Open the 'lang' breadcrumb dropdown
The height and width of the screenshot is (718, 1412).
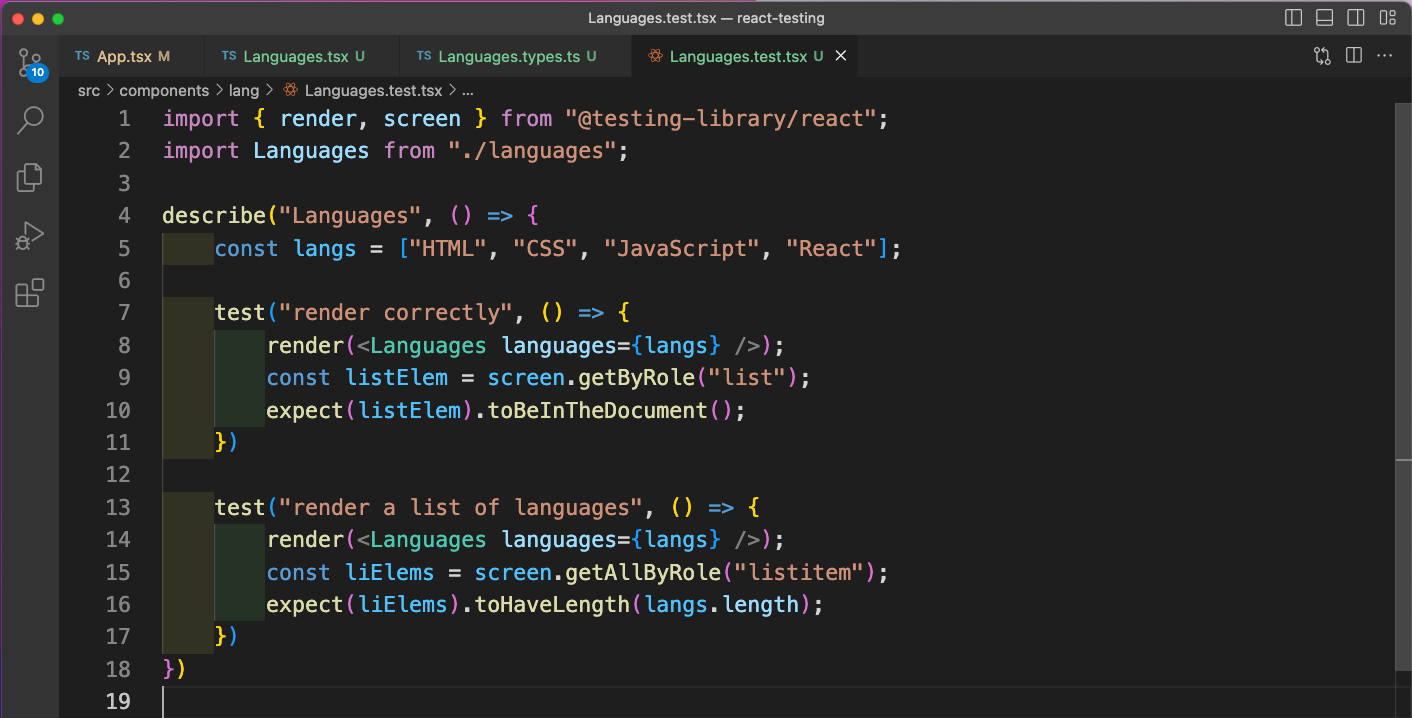[244, 90]
